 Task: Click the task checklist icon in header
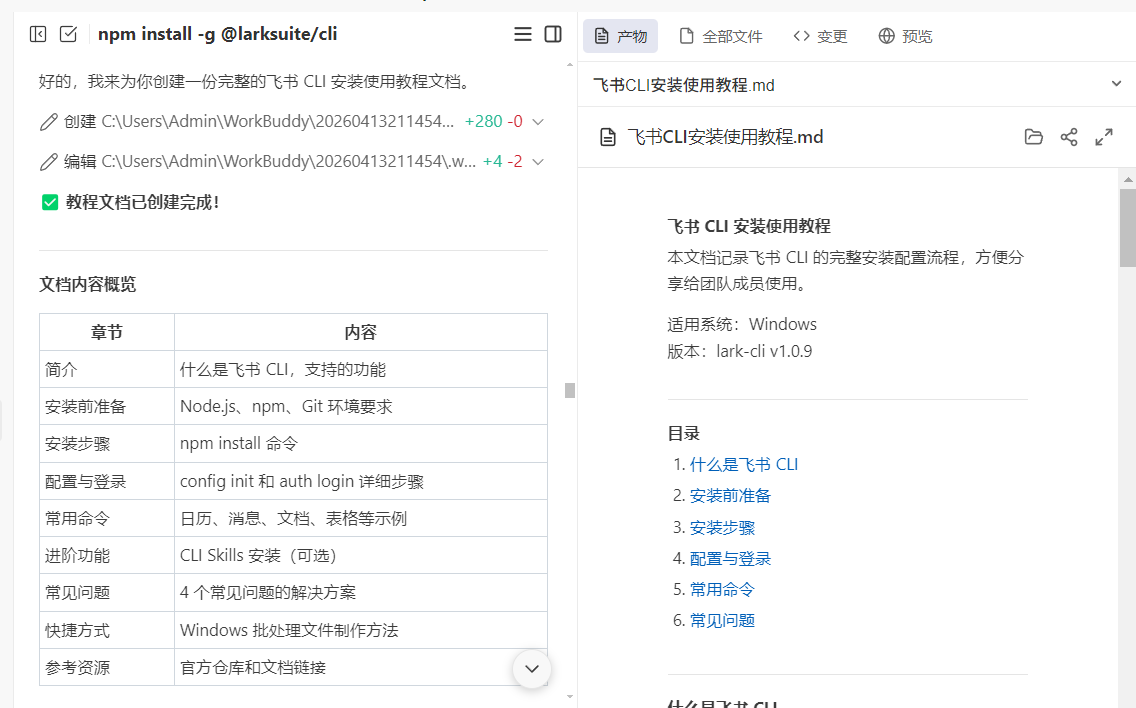68,34
